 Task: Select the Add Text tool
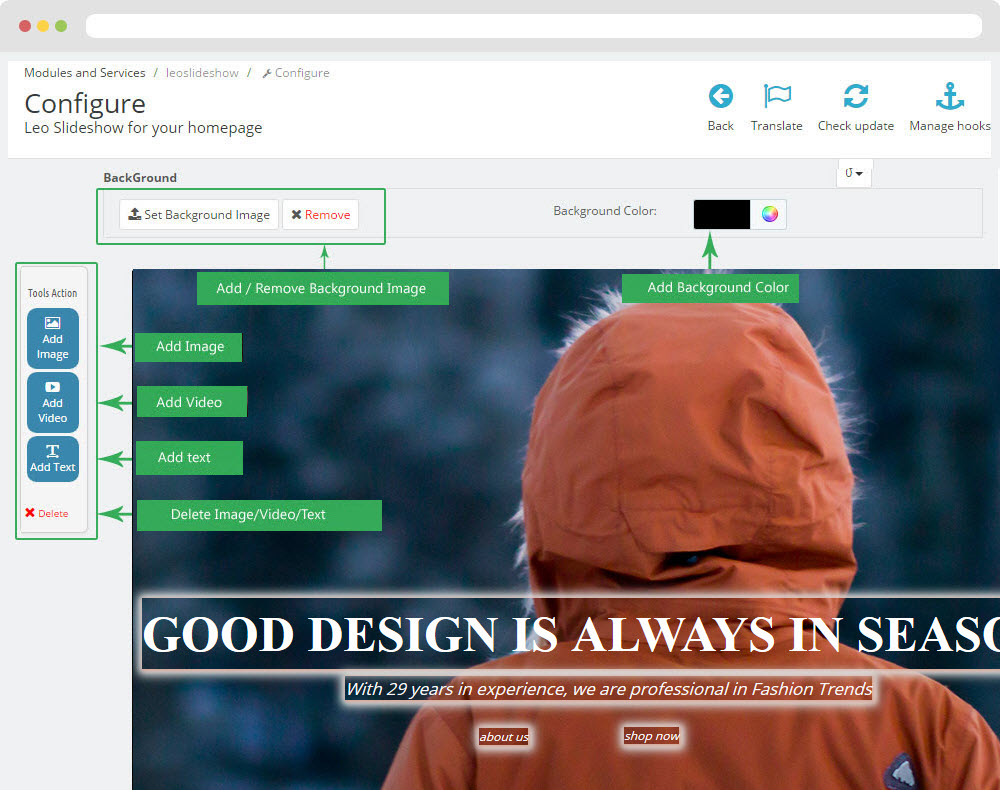pos(53,458)
